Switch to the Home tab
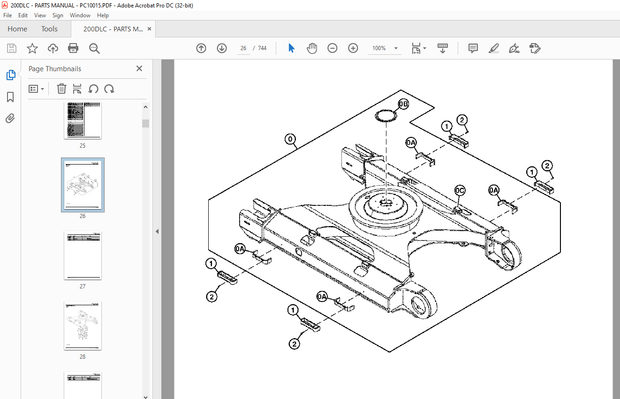 (17, 29)
